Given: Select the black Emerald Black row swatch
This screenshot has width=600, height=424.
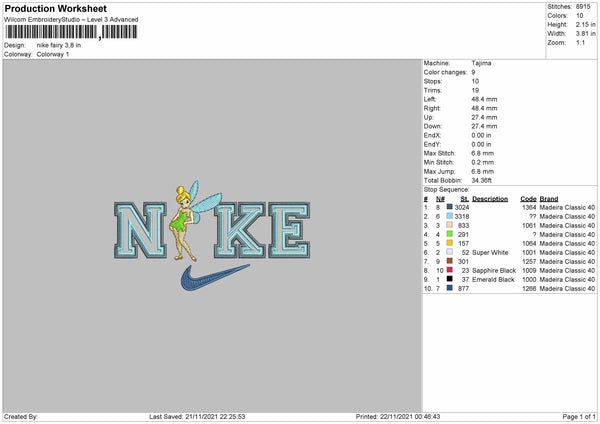Looking at the screenshot, I should [x=450, y=279].
